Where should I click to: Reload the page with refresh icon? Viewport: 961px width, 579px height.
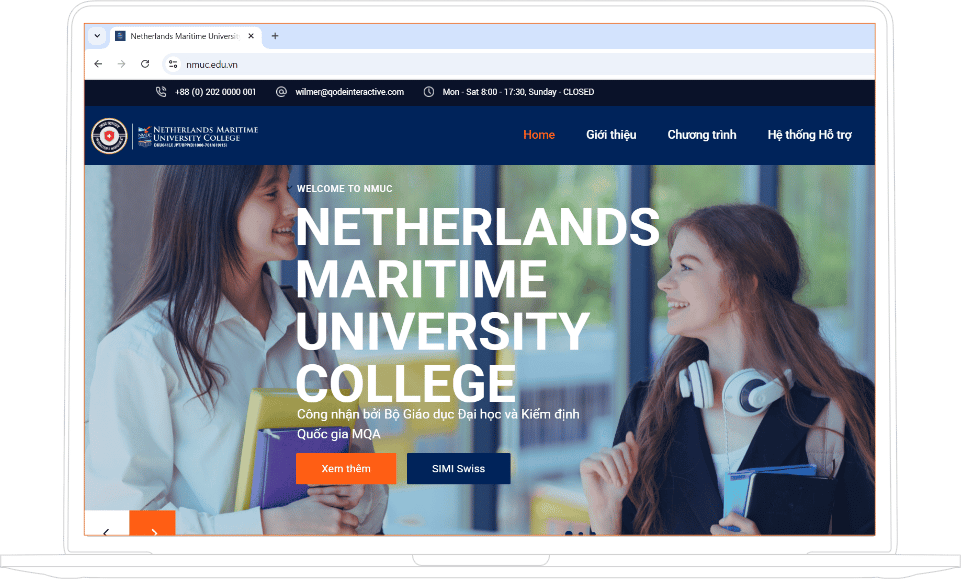coord(145,64)
